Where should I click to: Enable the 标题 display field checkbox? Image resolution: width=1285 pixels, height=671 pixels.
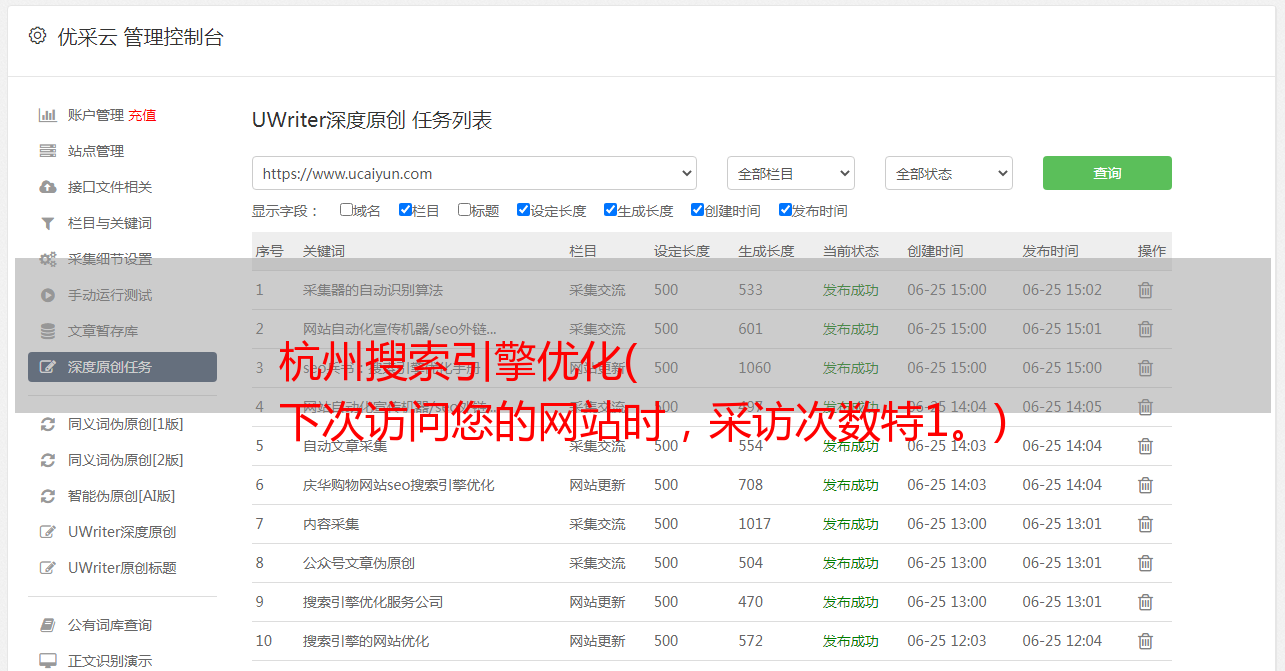[x=464, y=210]
